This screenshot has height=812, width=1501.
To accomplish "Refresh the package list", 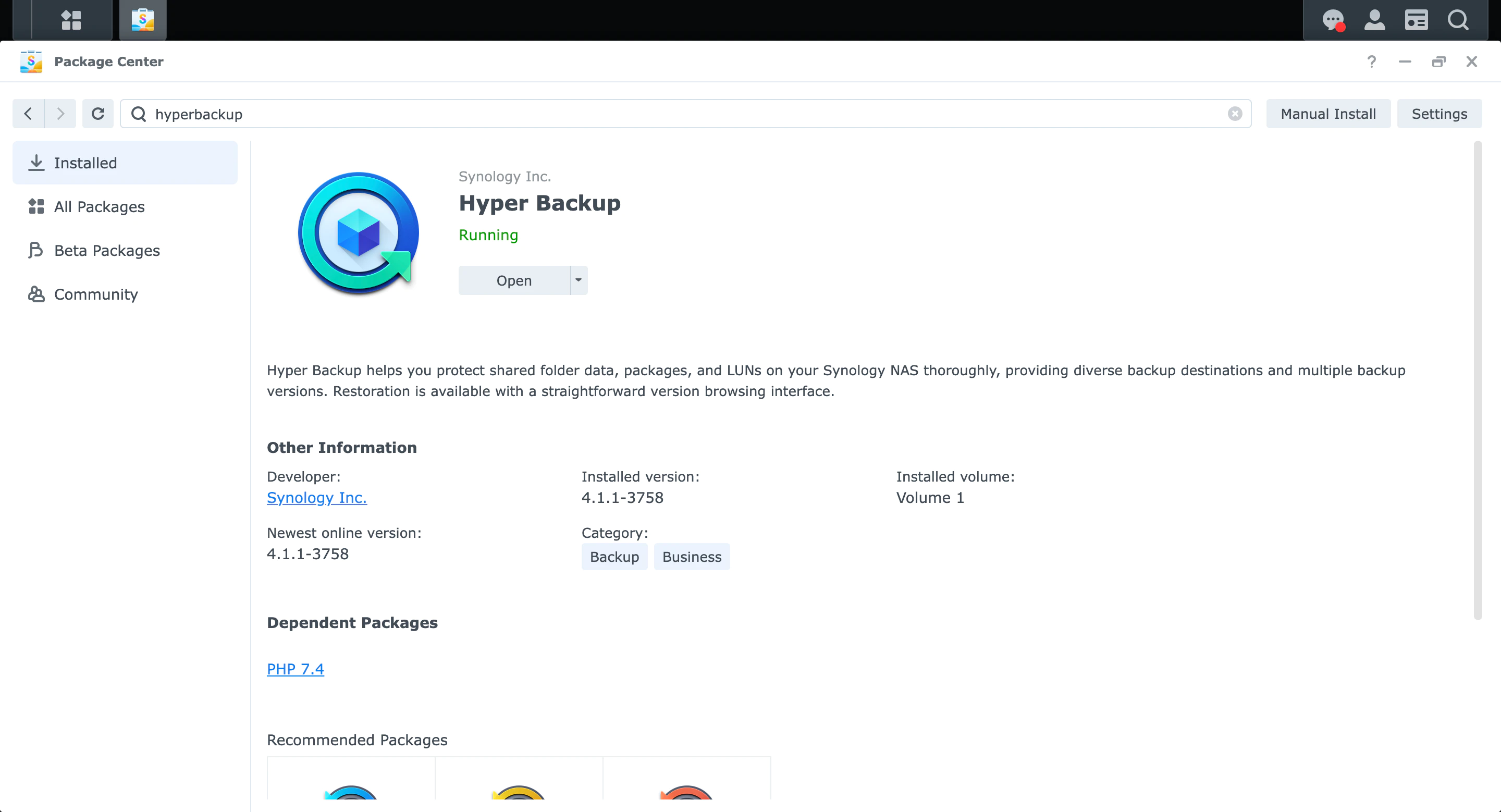I will 98,114.
